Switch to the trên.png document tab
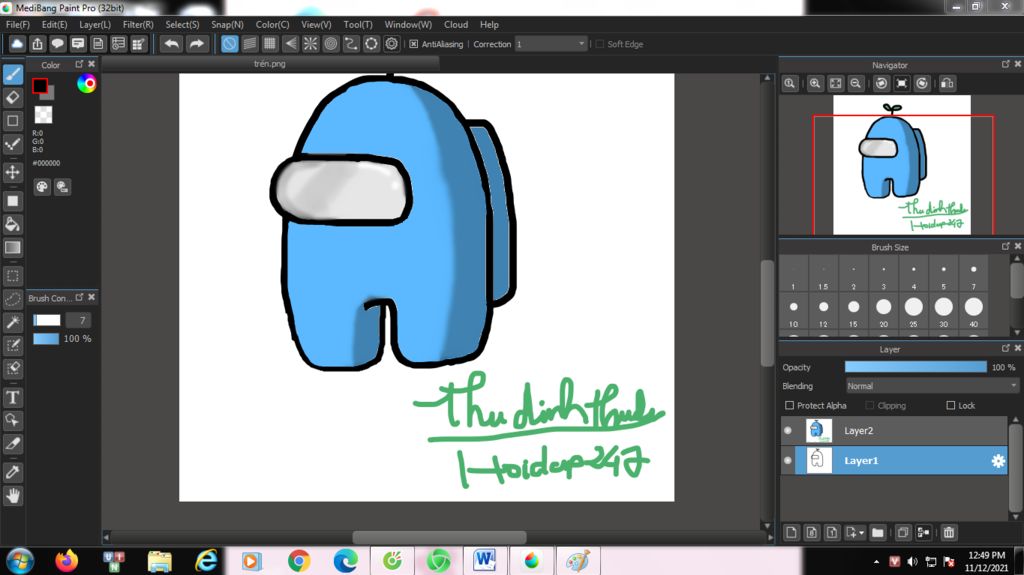This screenshot has height=575, width=1024. coord(270,63)
